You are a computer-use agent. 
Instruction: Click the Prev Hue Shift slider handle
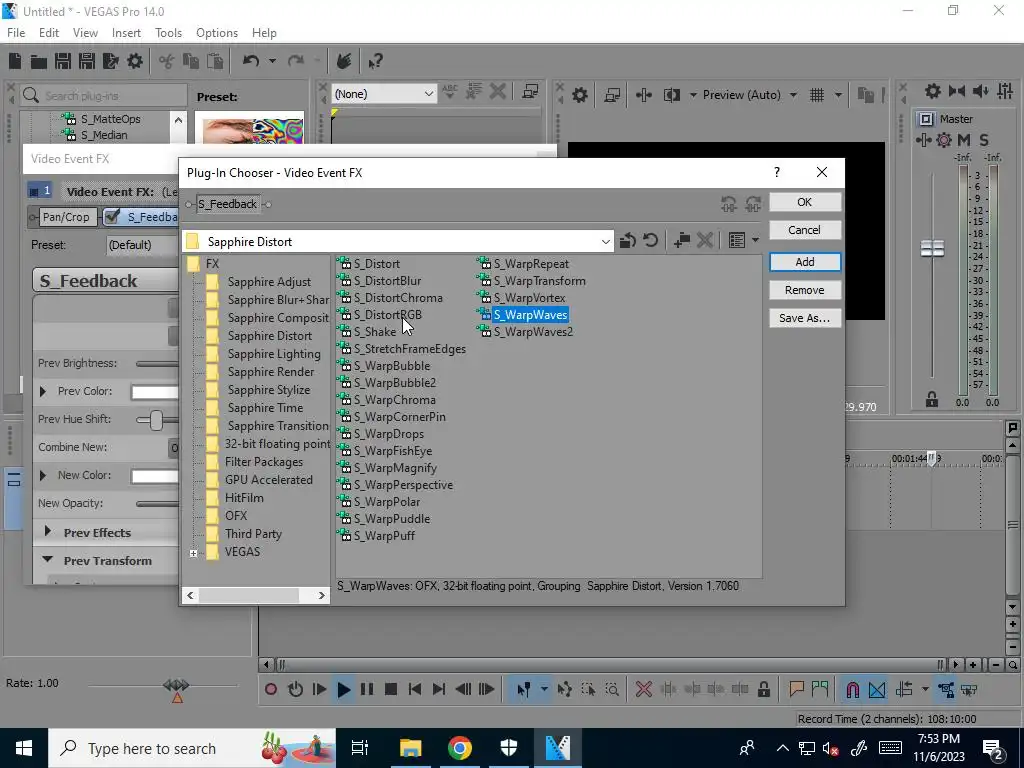click(x=156, y=420)
